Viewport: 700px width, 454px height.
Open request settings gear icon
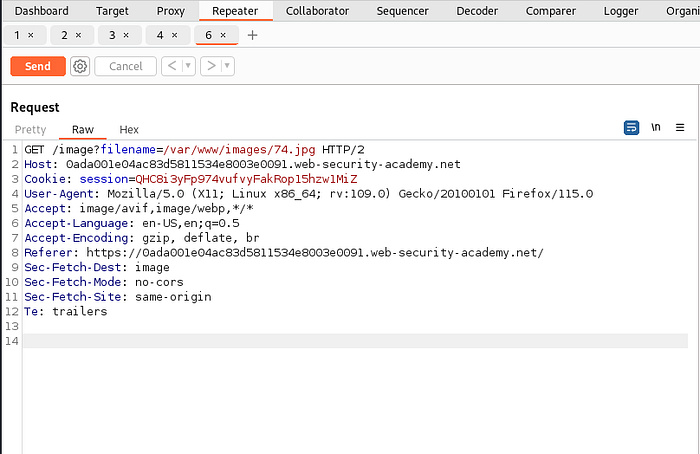[x=80, y=66]
